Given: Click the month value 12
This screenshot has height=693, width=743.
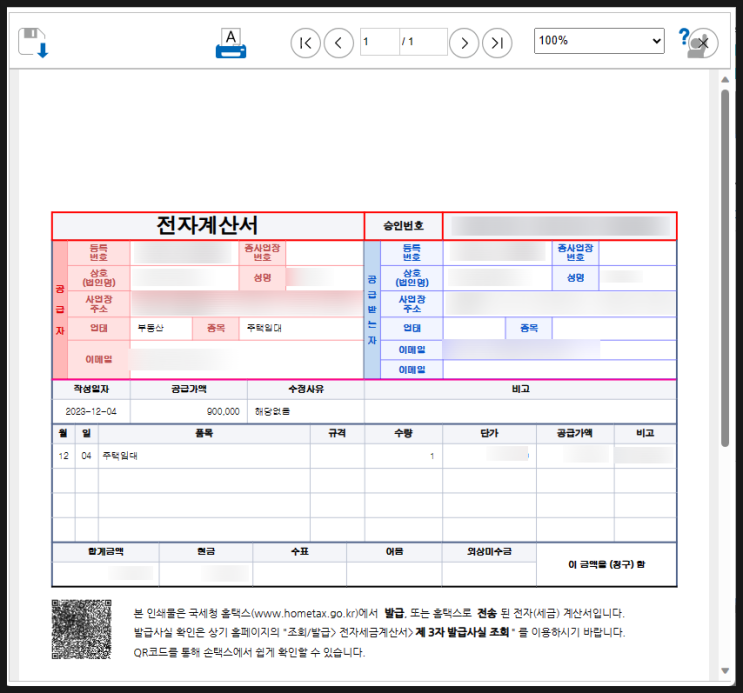Looking at the screenshot, I should coord(63,456).
